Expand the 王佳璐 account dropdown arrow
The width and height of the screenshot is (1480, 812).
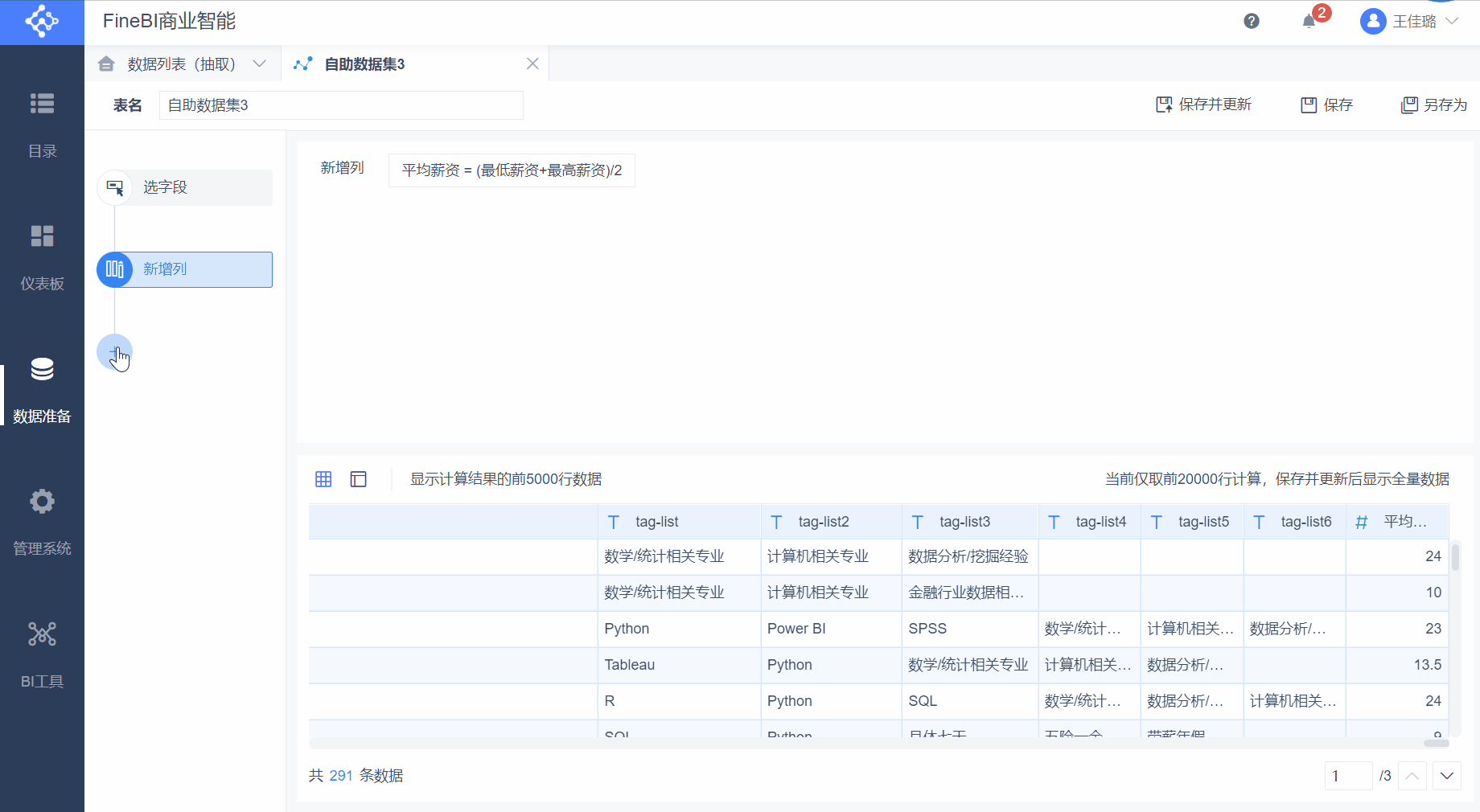coord(1452,22)
